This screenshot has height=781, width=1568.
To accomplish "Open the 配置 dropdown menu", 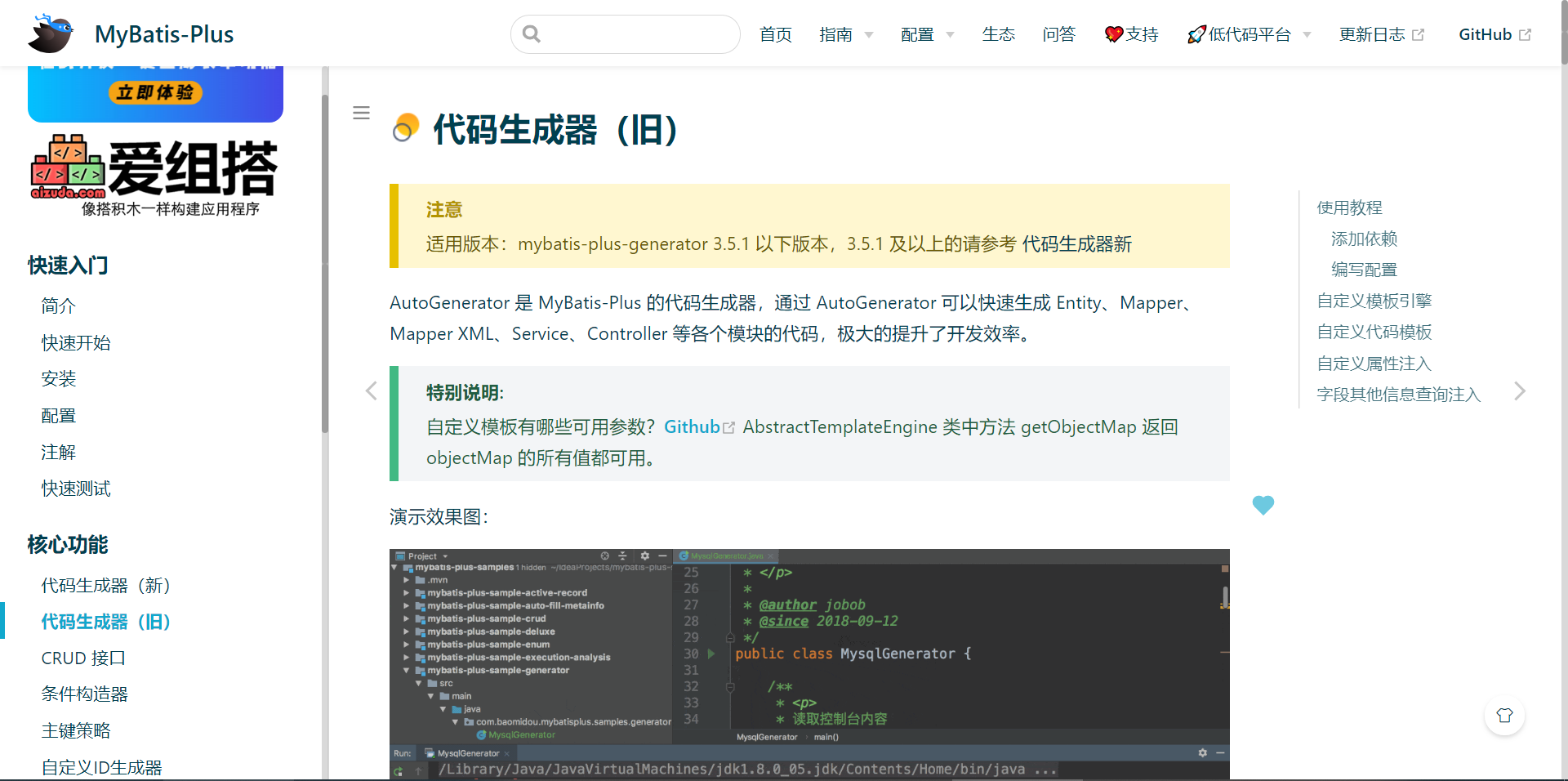I will (928, 34).
